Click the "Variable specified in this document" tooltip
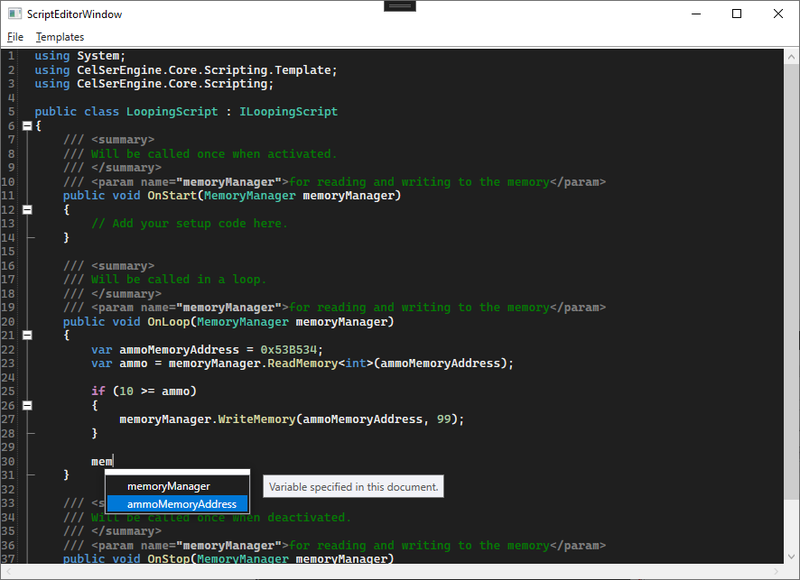 [x=353, y=487]
